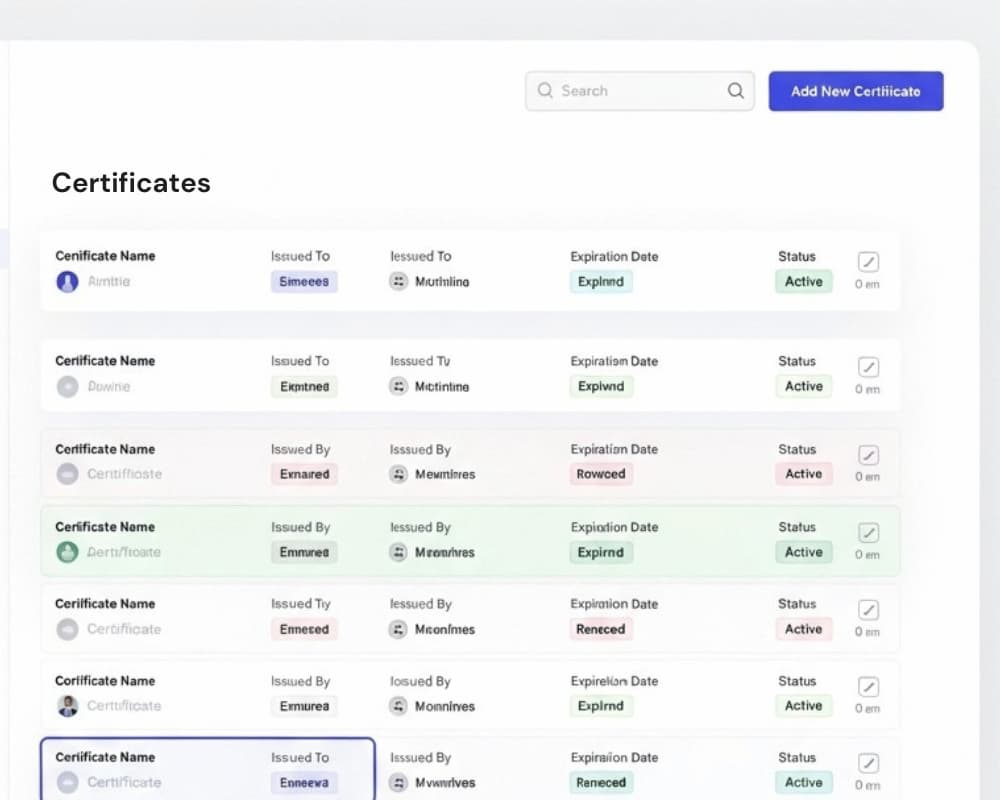Open edit icon for the Emmrea row
This screenshot has height=800, width=1000.
coord(868,533)
